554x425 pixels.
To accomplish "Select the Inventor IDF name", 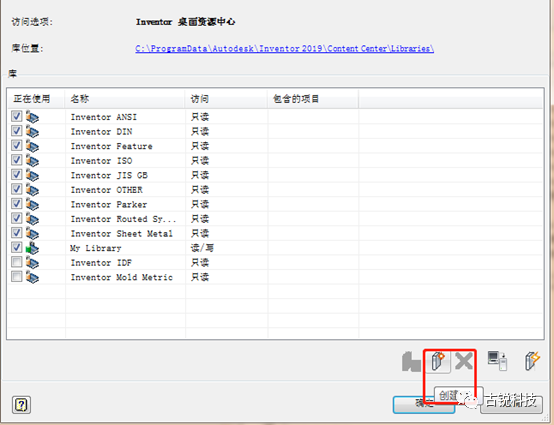I will coord(101,263).
